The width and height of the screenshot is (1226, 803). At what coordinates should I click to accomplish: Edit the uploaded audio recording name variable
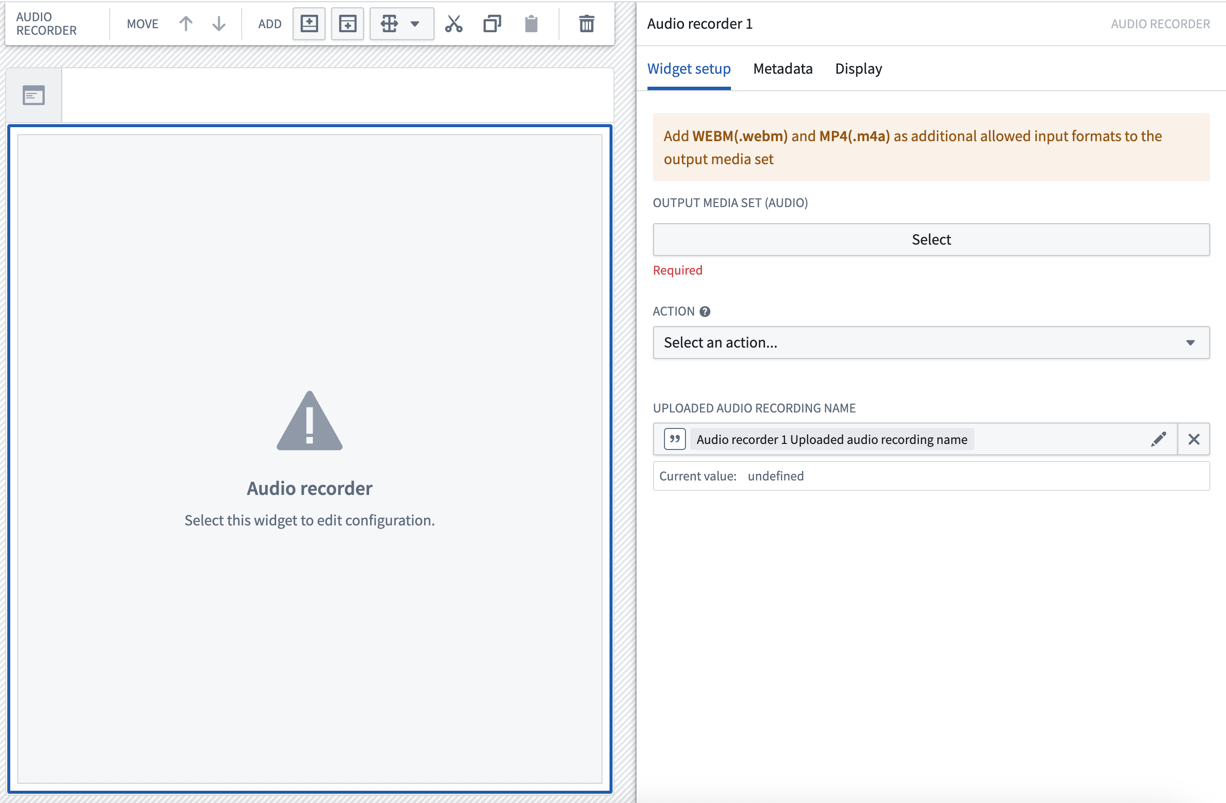pyautogui.click(x=1158, y=439)
